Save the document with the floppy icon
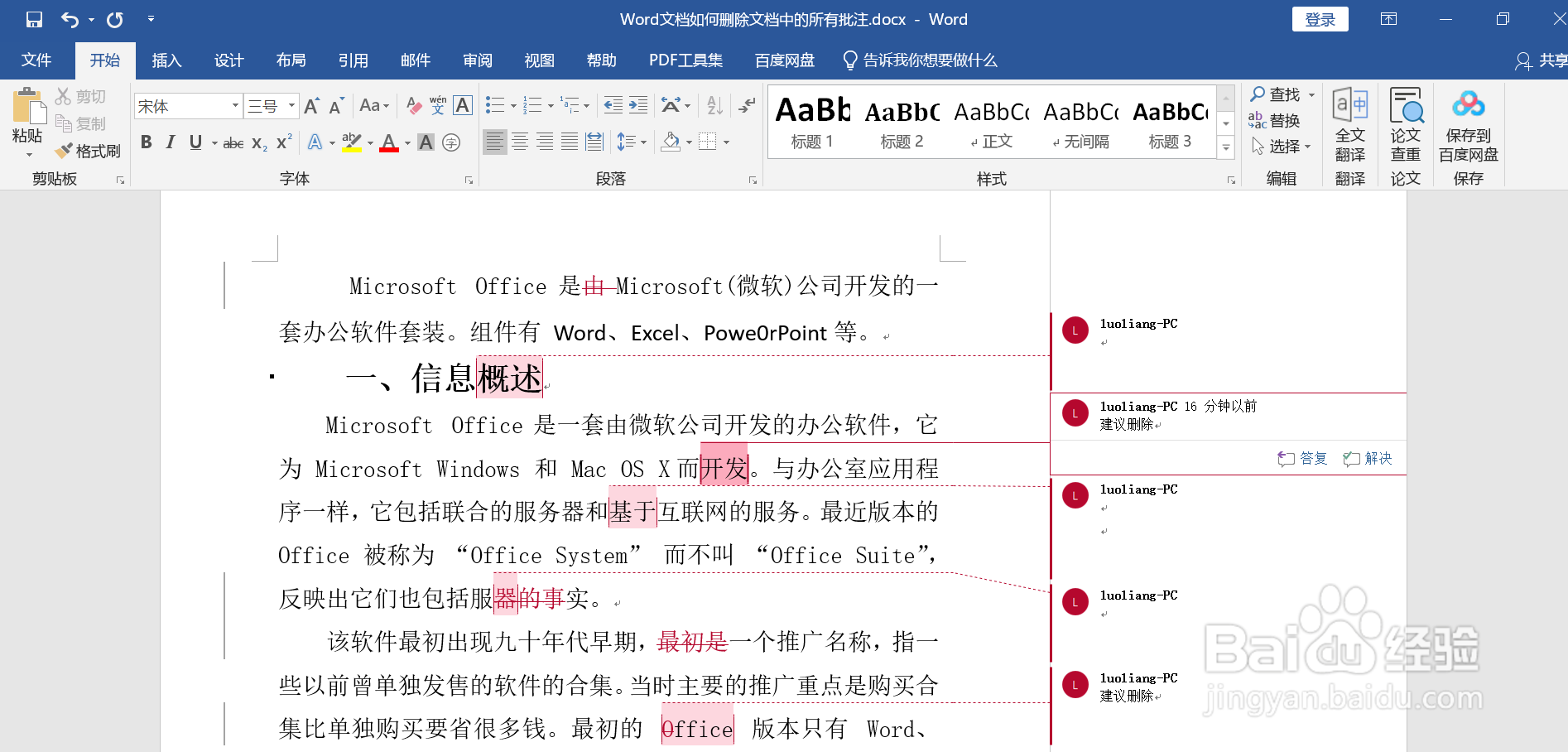 34,19
